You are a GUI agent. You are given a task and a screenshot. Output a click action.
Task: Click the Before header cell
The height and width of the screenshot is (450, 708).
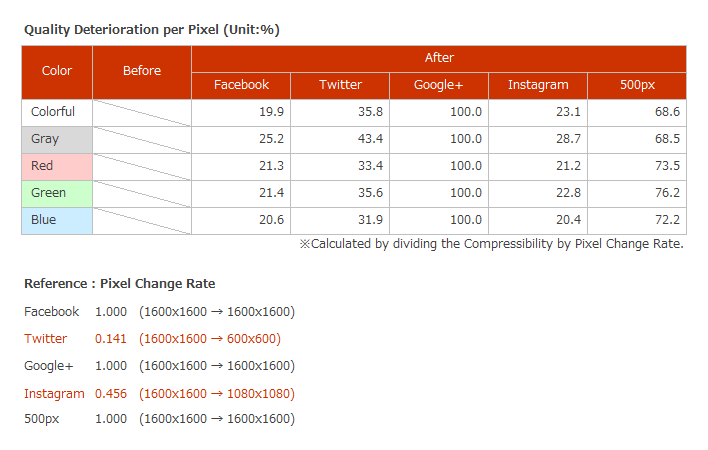[142, 71]
